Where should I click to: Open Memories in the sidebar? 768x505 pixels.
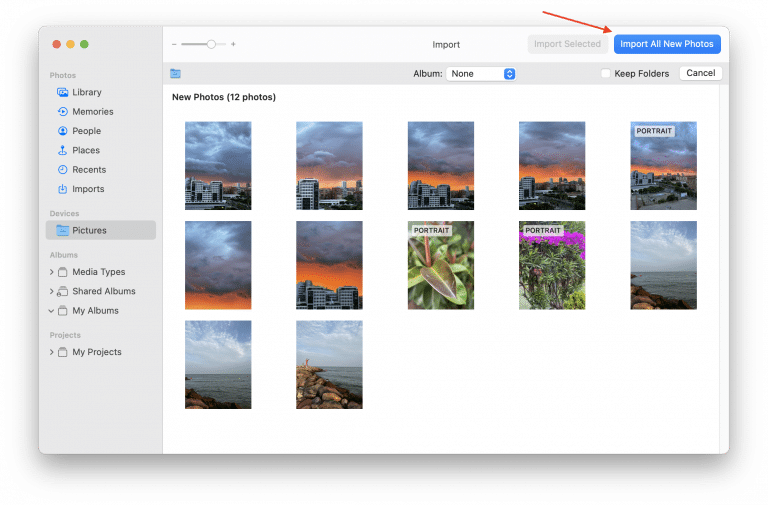[101, 112]
